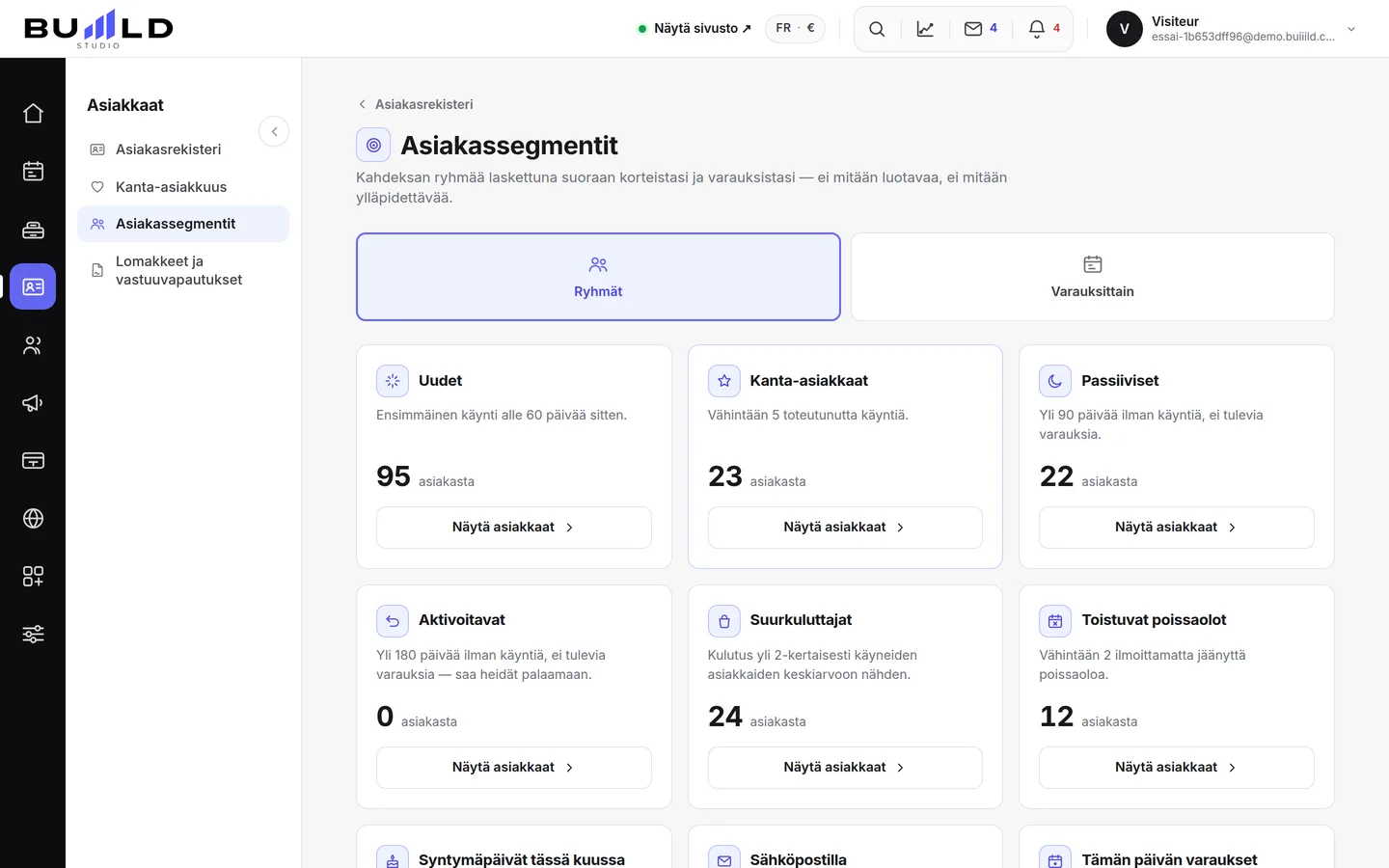Show customers for Aktivoitavat segment
Image resolution: width=1389 pixels, height=868 pixels.
[514, 768]
